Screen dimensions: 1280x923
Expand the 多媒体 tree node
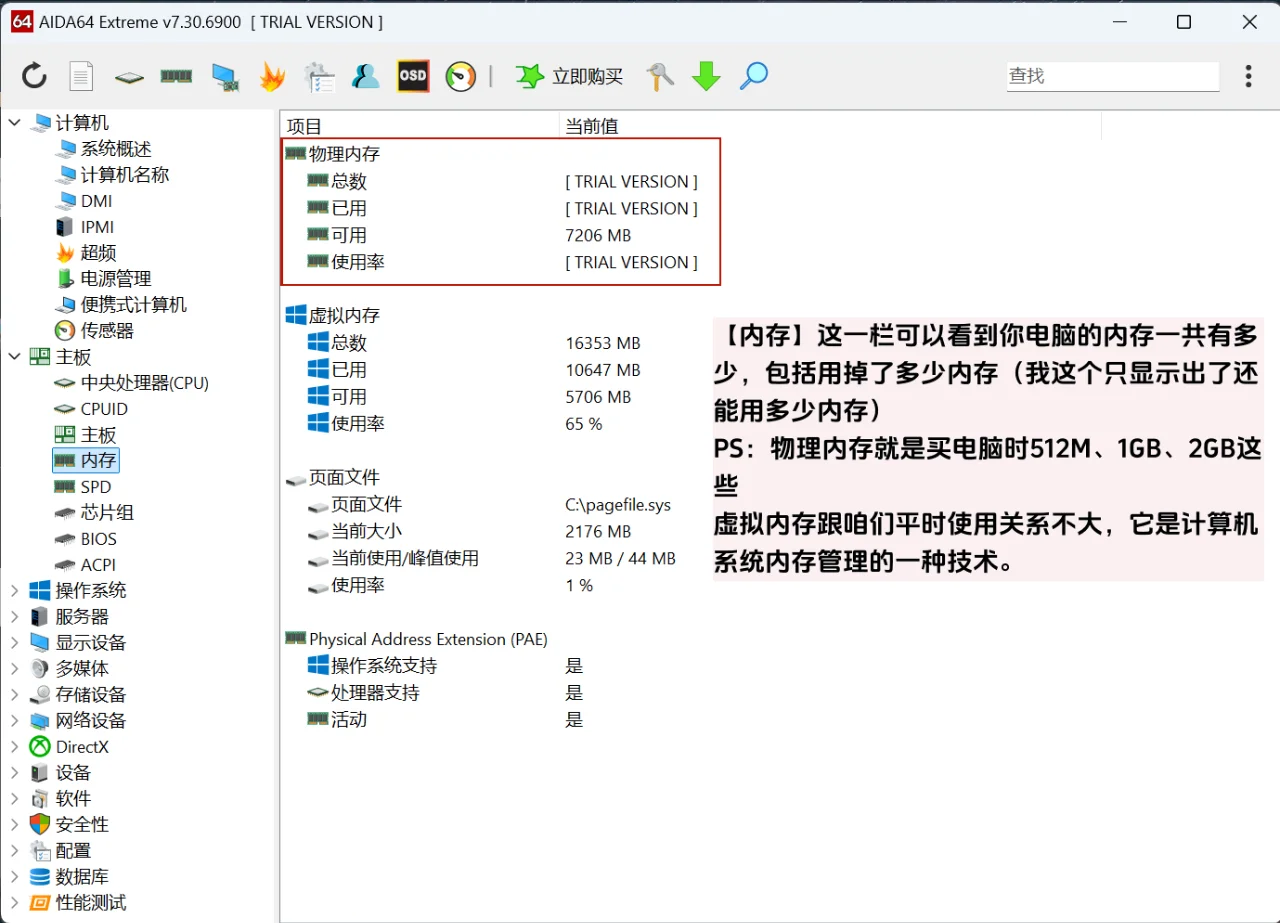(15, 669)
